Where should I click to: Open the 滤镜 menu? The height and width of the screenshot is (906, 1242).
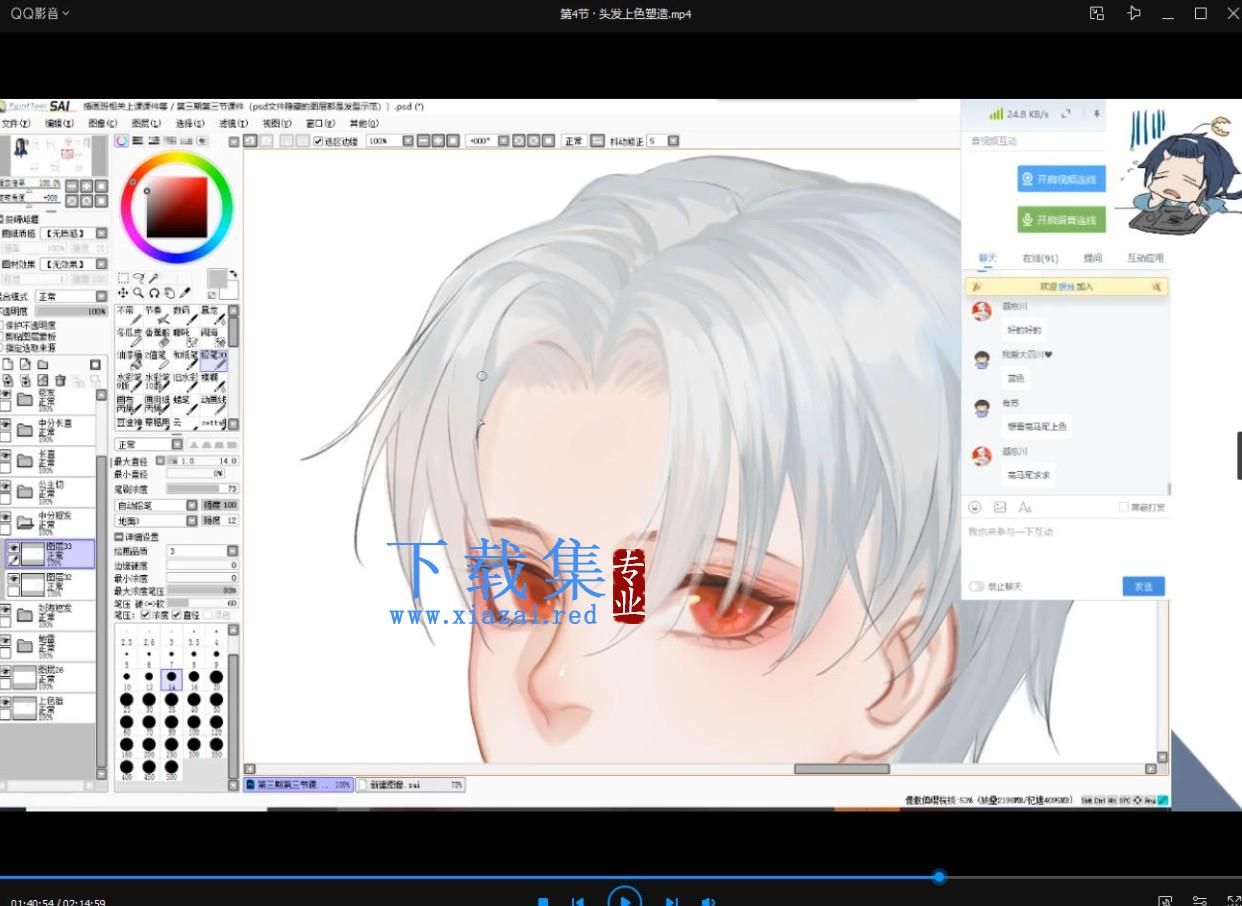(x=233, y=124)
